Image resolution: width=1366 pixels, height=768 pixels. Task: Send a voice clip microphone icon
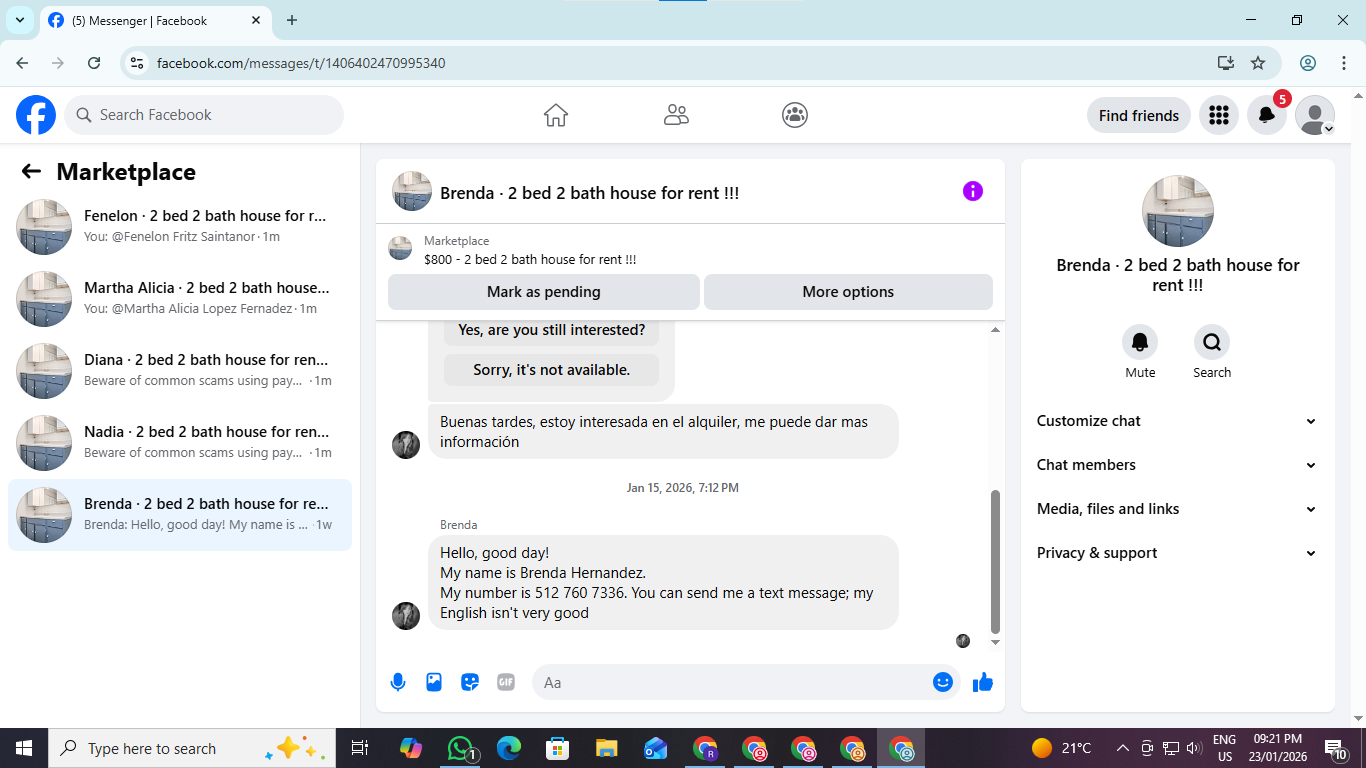tap(398, 682)
